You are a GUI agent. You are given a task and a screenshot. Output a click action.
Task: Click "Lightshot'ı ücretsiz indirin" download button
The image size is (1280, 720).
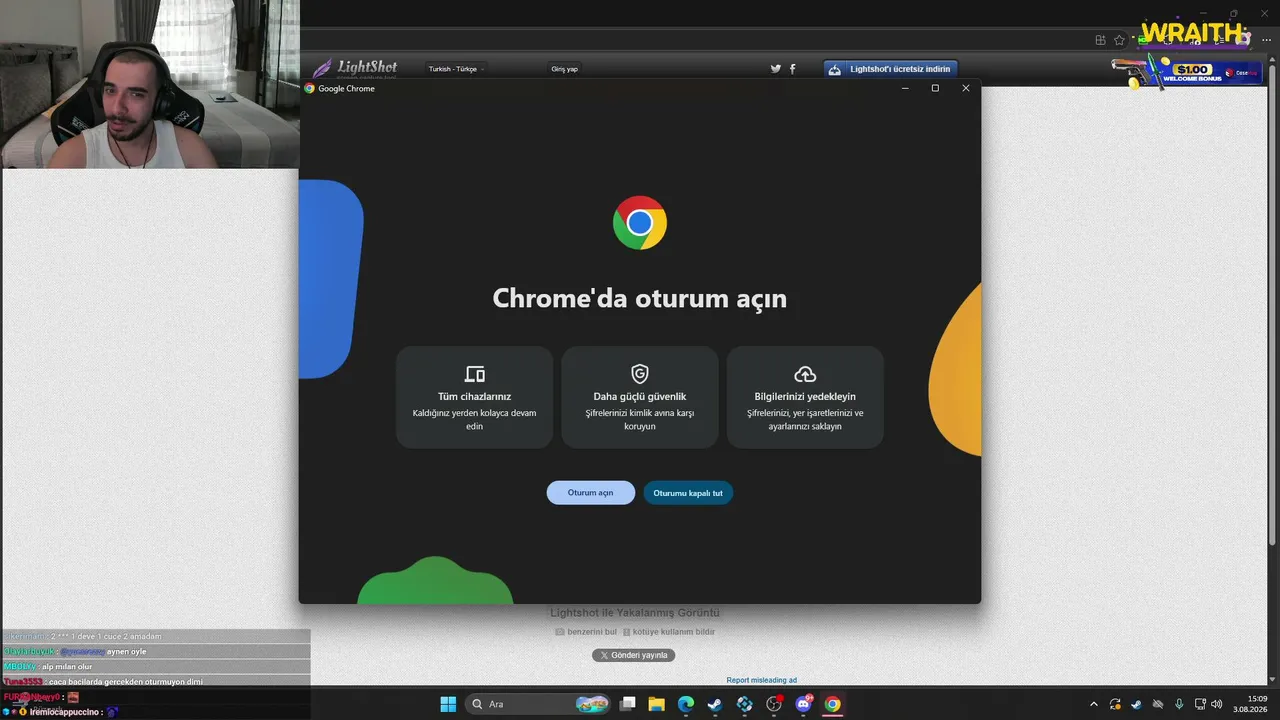point(891,69)
